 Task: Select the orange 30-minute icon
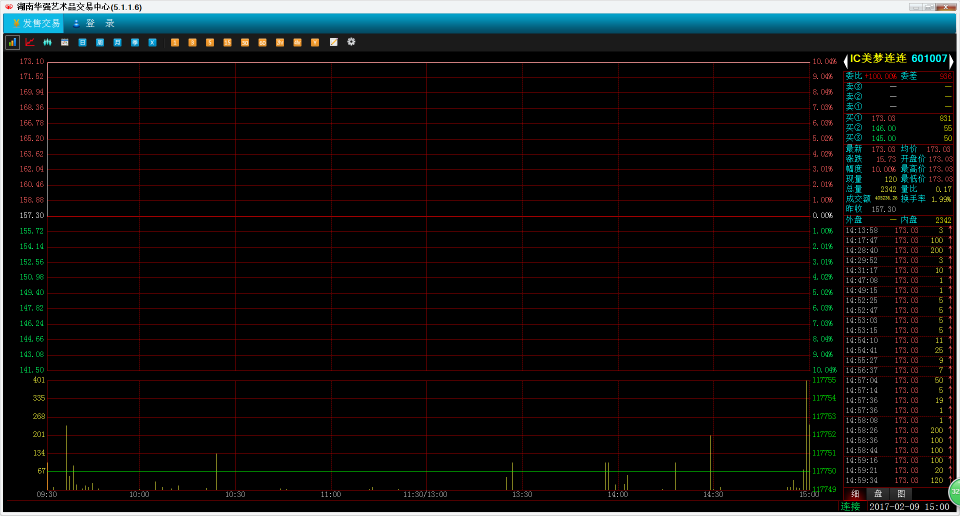point(245,42)
